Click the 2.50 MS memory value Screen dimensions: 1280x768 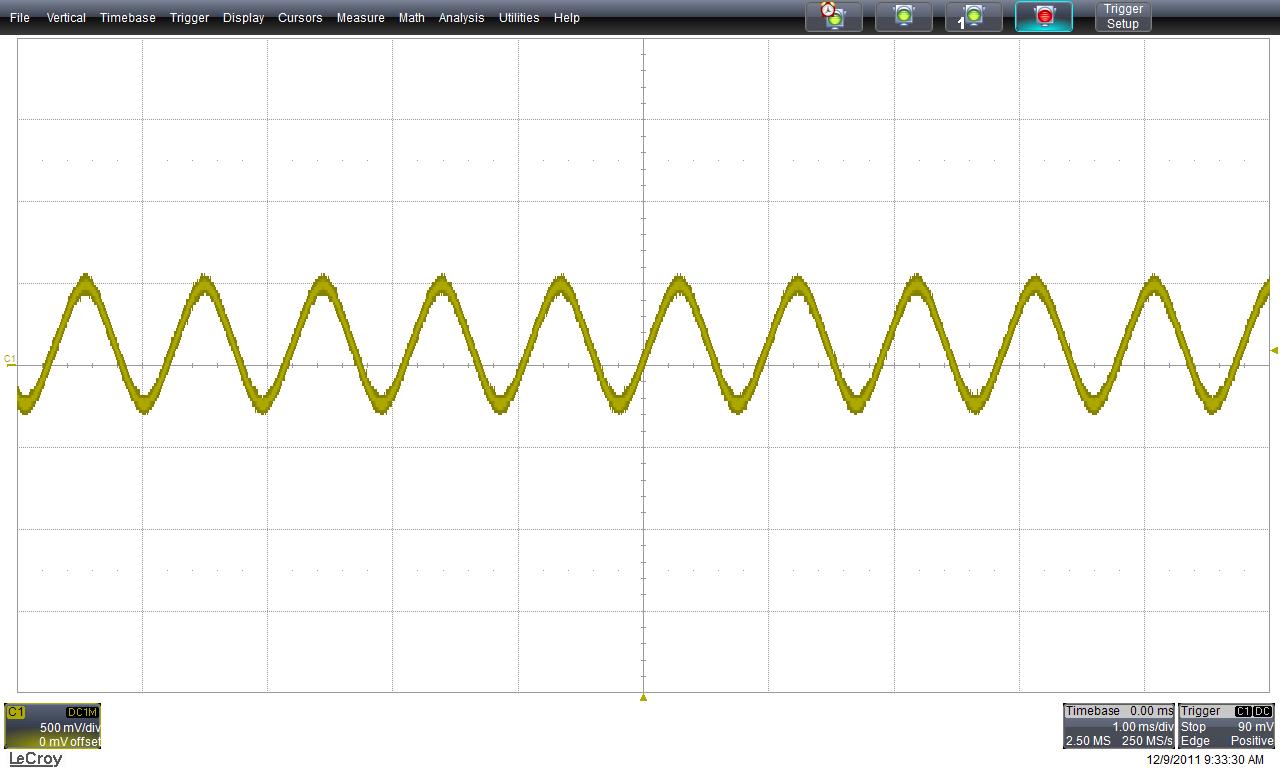tap(1088, 741)
